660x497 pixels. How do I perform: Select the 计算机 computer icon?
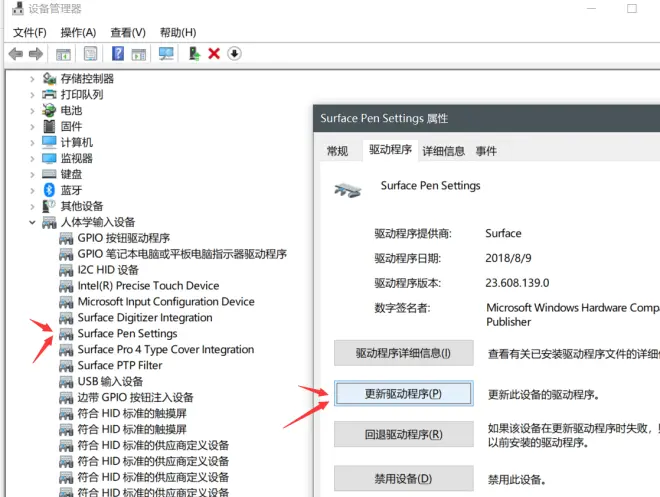coord(49,142)
